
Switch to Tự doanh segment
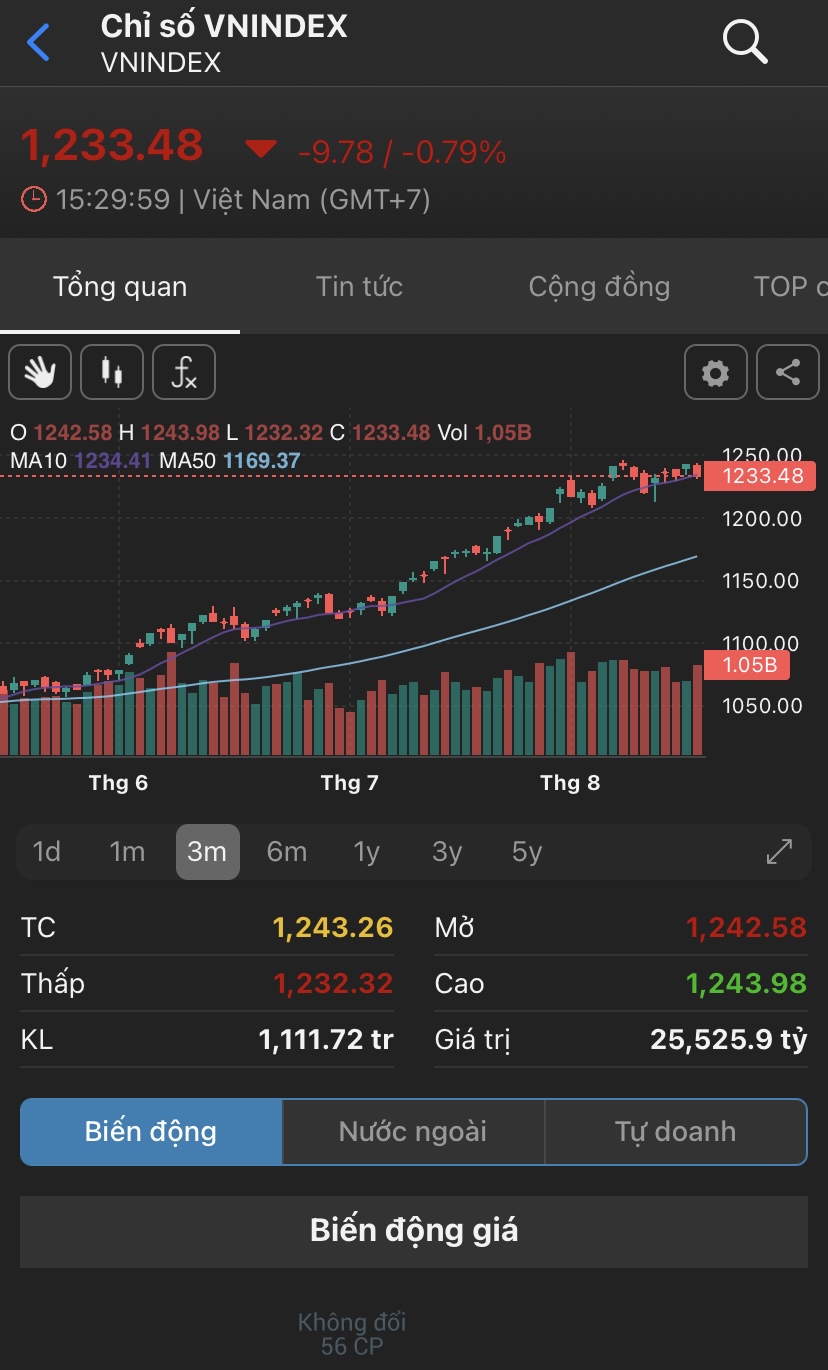[675, 1132]
